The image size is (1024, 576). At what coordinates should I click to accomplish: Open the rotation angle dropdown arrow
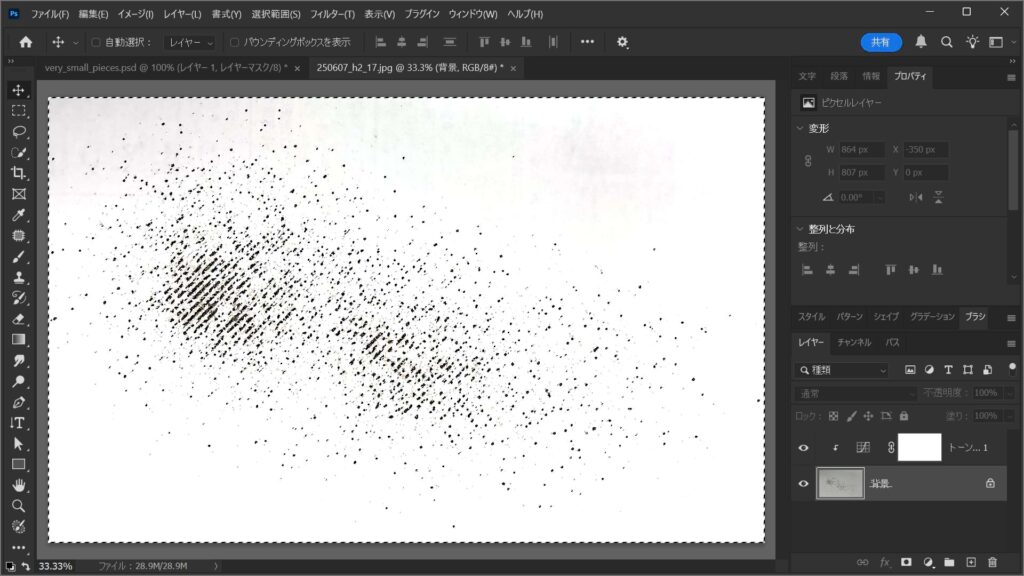coord(880,197)
